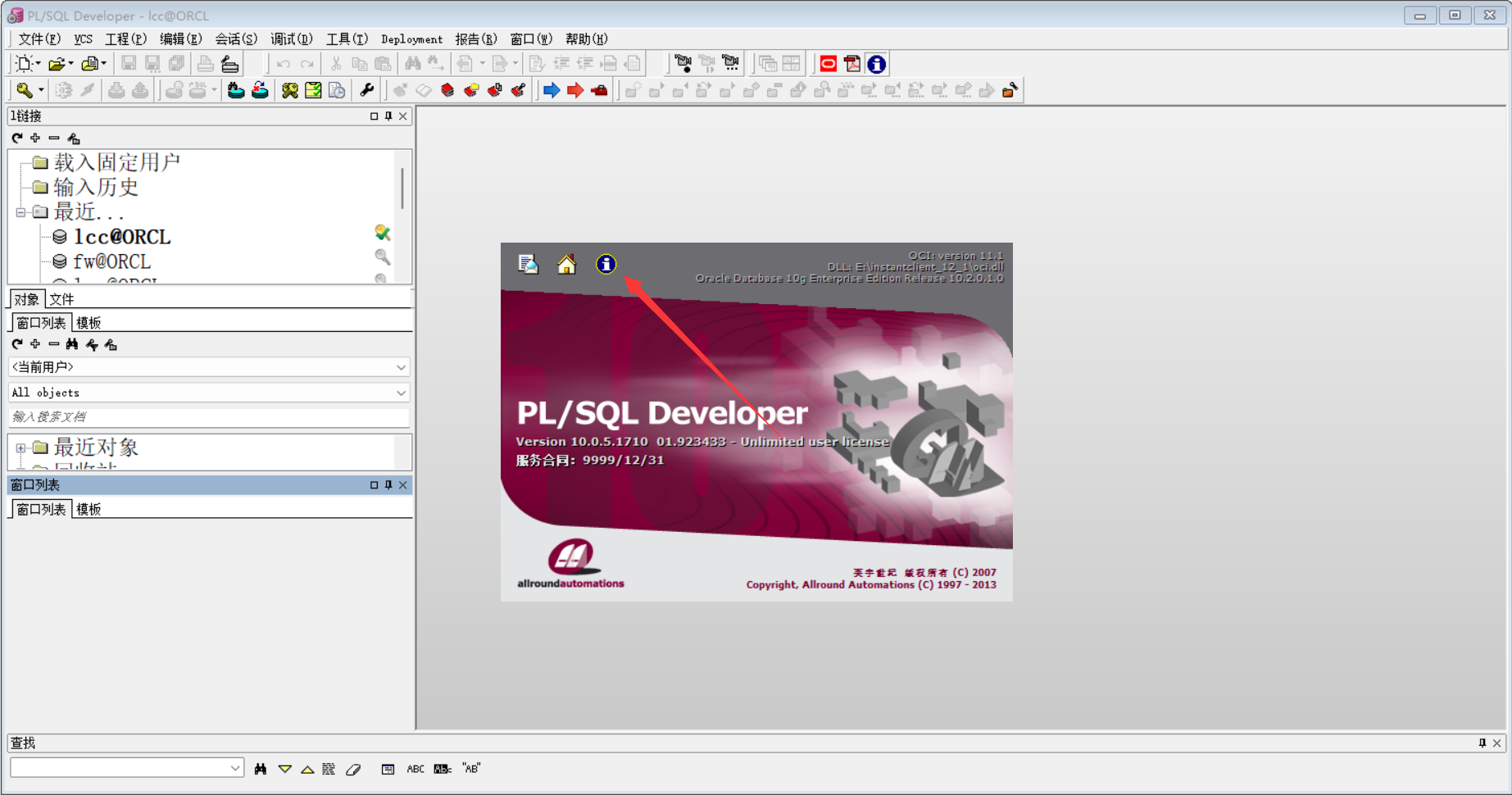
Task: Click the 输入搜索文档 search field
Action: (209, 417)
